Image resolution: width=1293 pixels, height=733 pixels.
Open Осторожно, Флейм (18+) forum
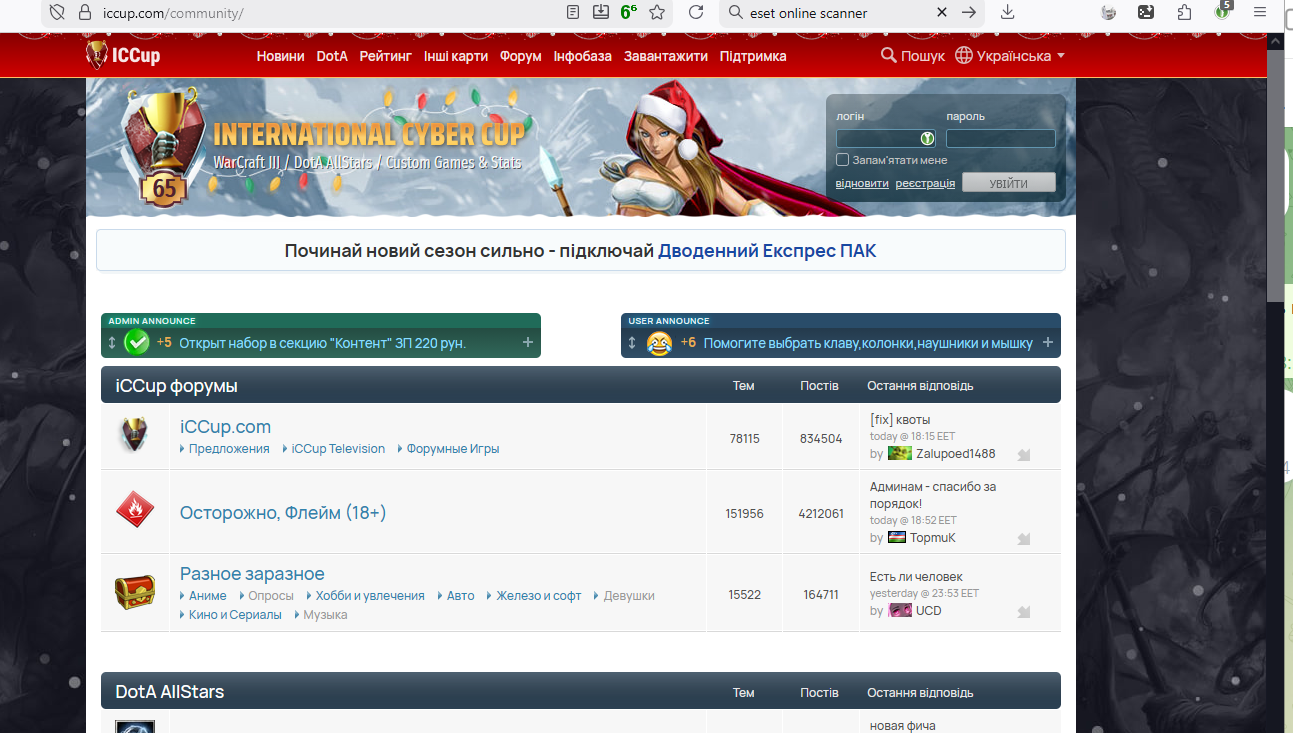pyautogui.click(x=283, y=513)
